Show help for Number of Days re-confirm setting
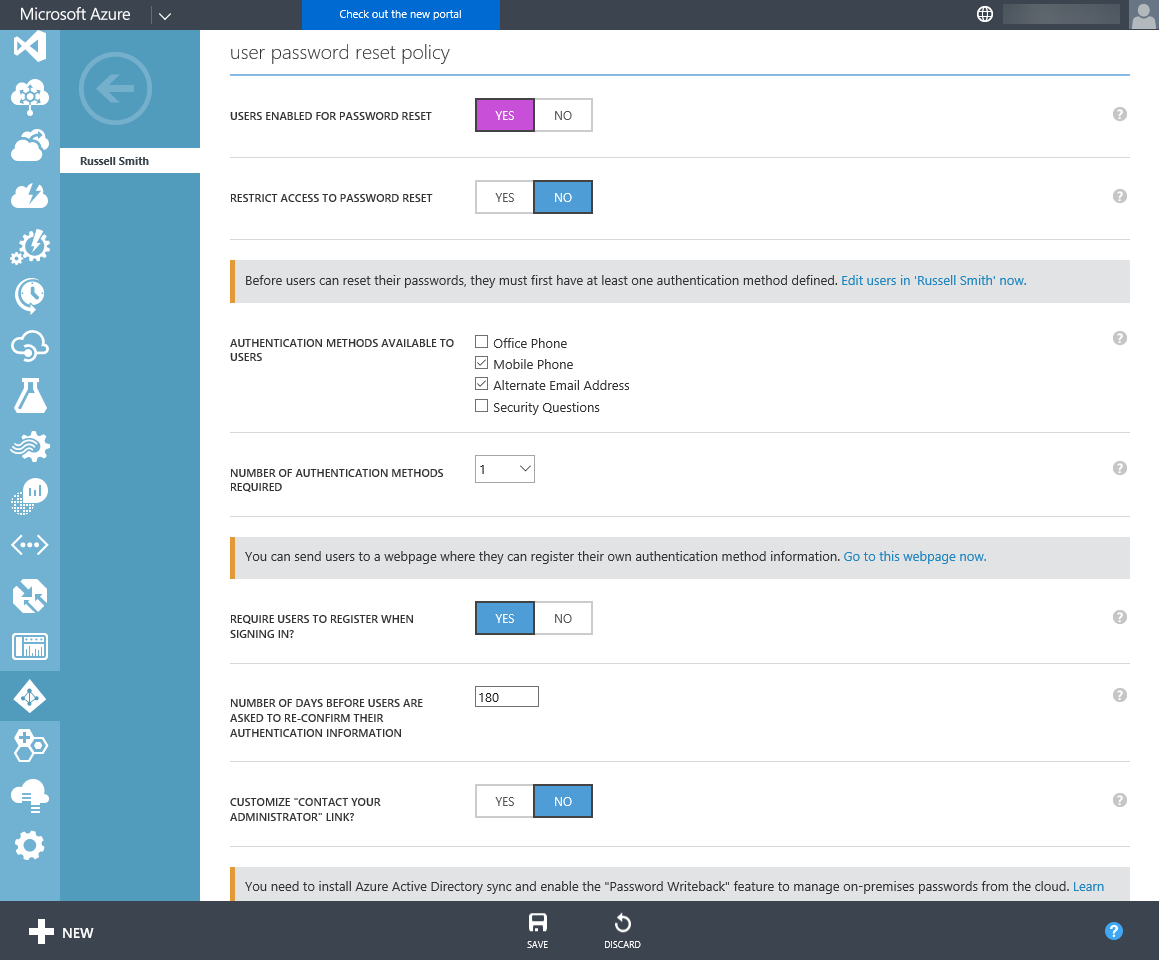 pyautogui.click(x=1120, y=695)
